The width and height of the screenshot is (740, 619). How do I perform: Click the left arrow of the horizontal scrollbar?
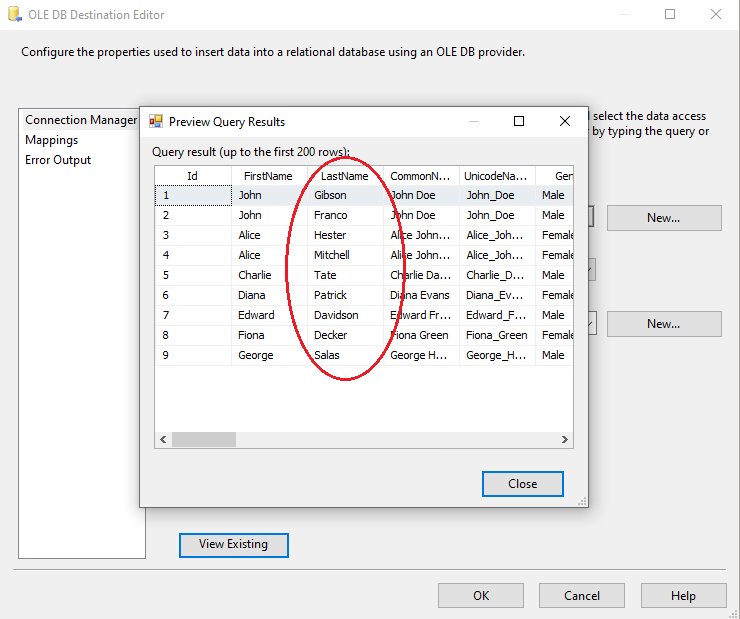163,439
